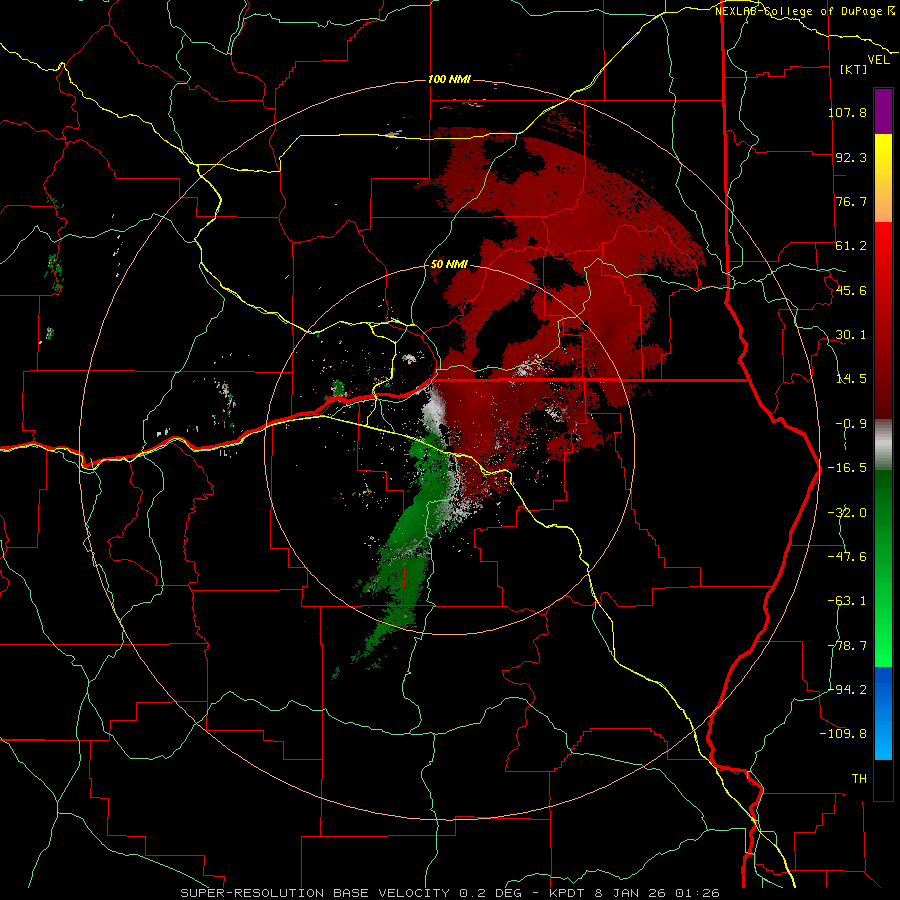Click the 30.1 velocity scale label
This screenshot has width=900, height=900.
pos(851,335)
